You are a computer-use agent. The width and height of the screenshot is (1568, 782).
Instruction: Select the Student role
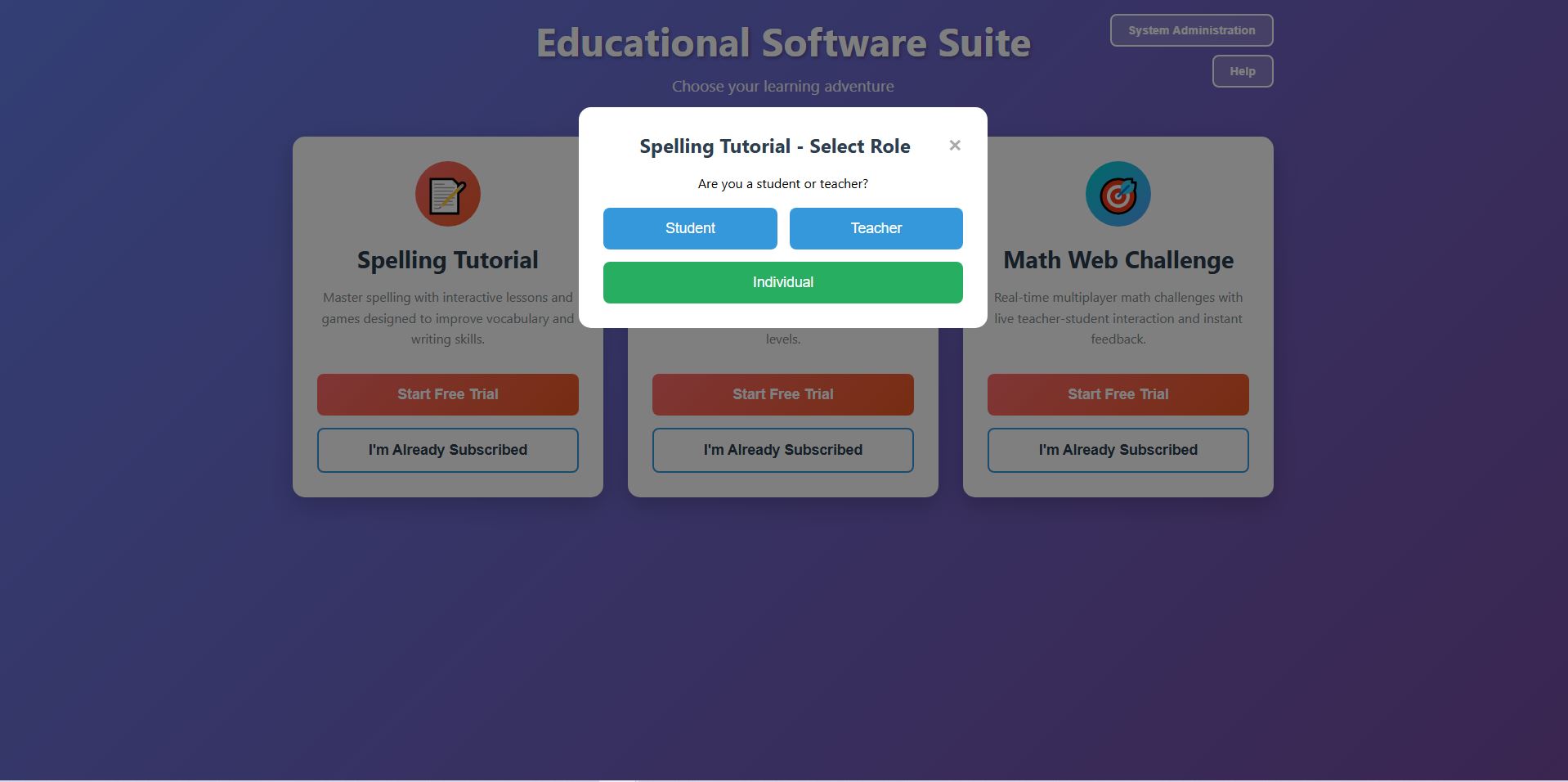pyautogui.click(x=689, y=228)
